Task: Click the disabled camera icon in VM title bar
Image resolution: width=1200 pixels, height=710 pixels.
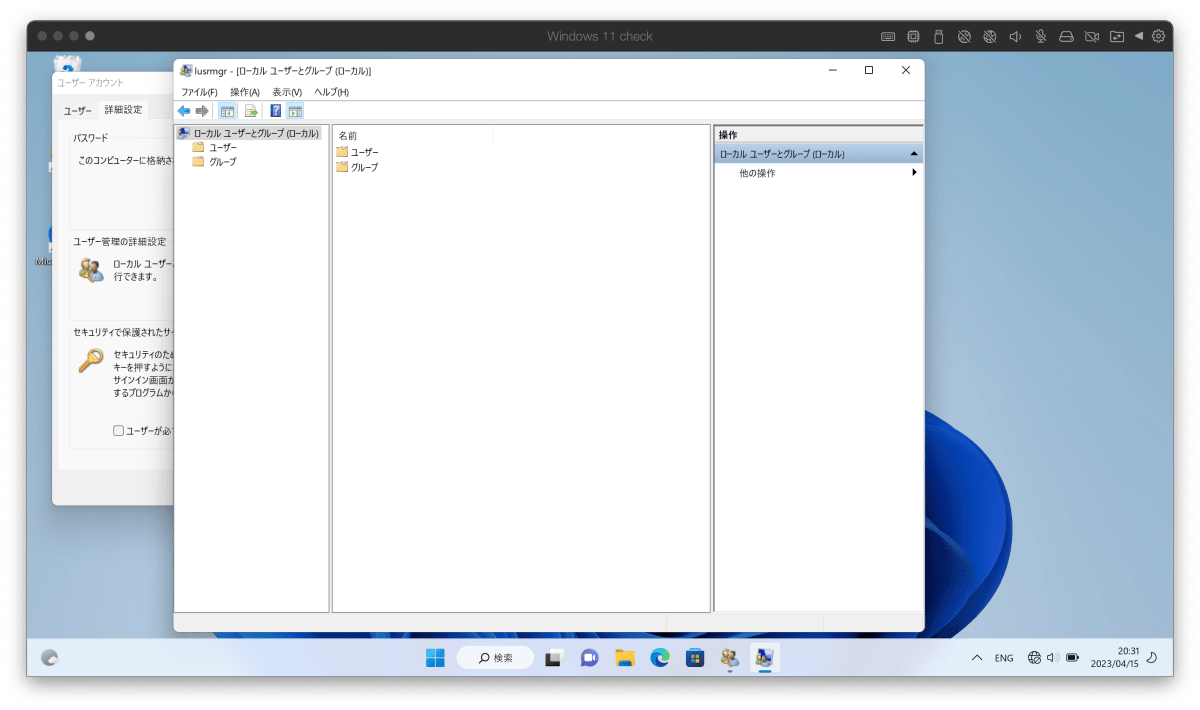Action: pos(1092,36)
